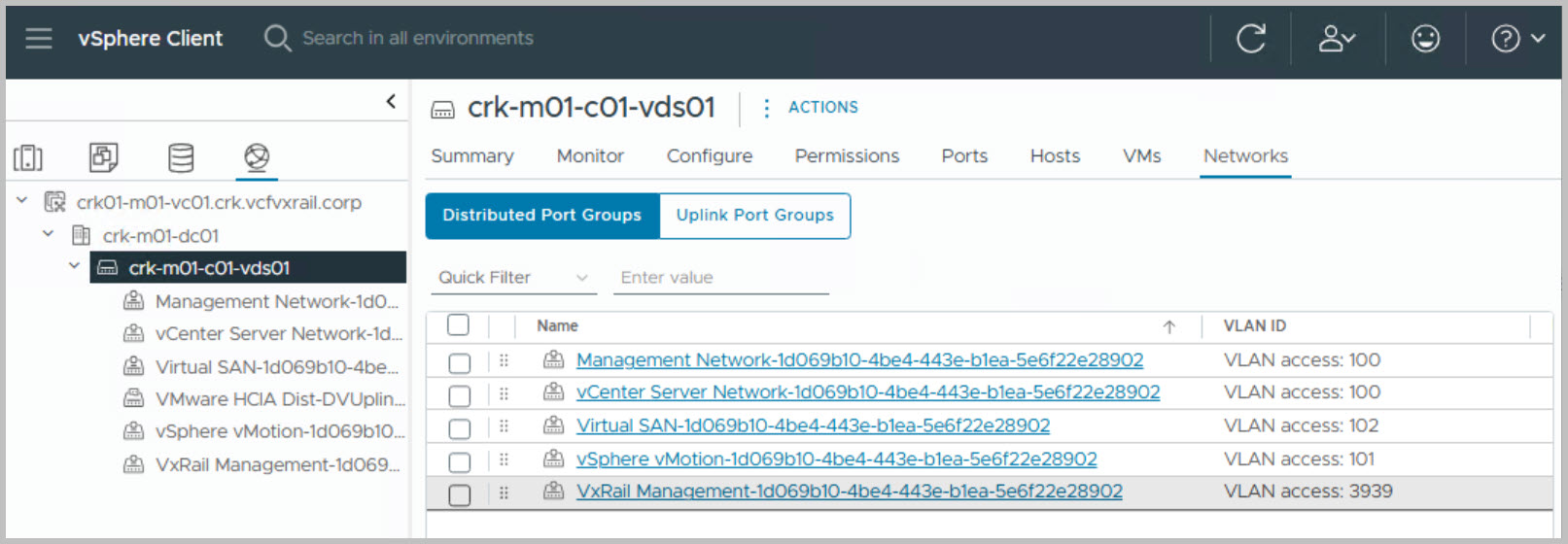Open the Quick Filter dropdown
Viewport: 1568px width, 544px height.
(513, 278)
